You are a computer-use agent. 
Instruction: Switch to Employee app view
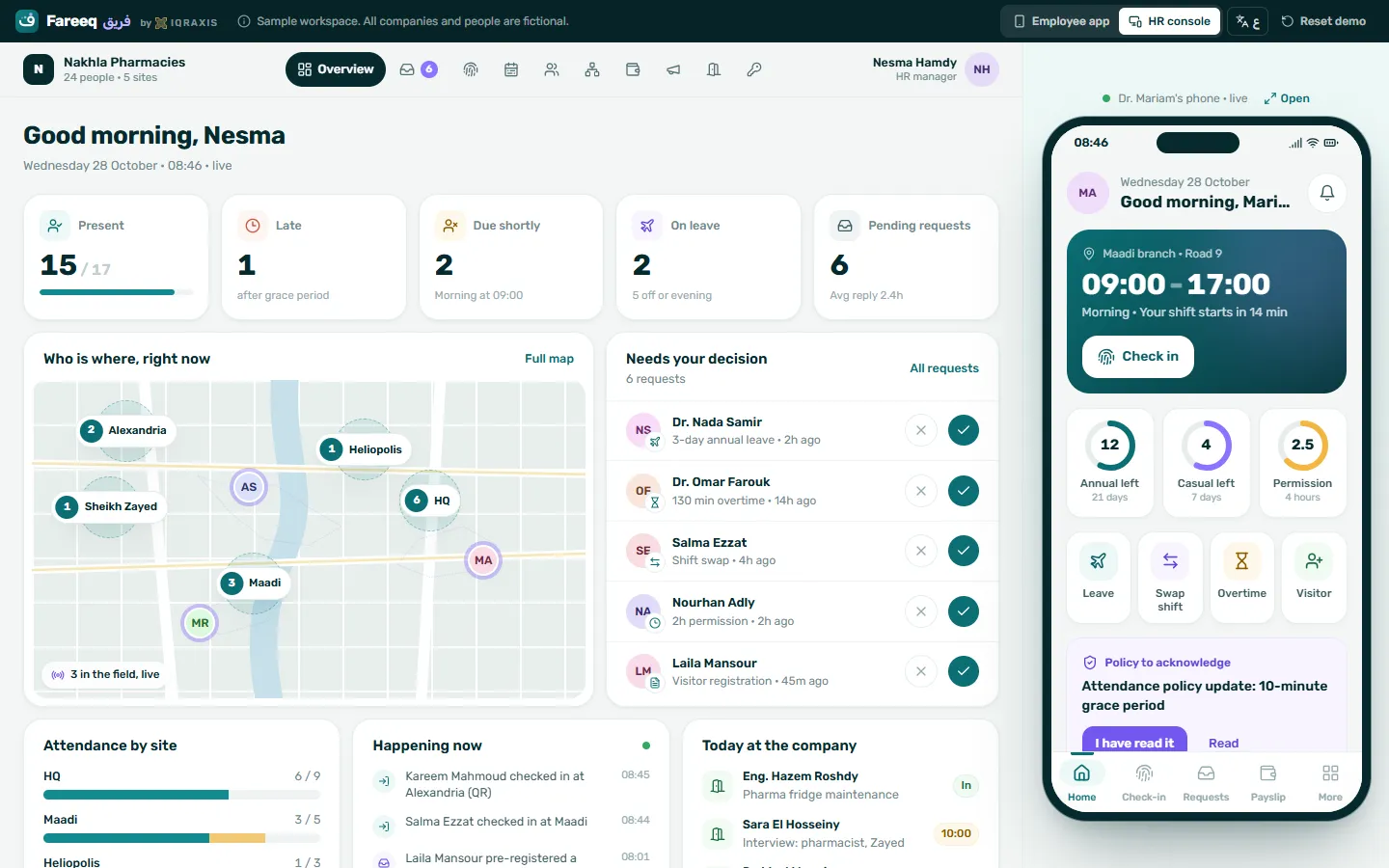coord(1061,21)
